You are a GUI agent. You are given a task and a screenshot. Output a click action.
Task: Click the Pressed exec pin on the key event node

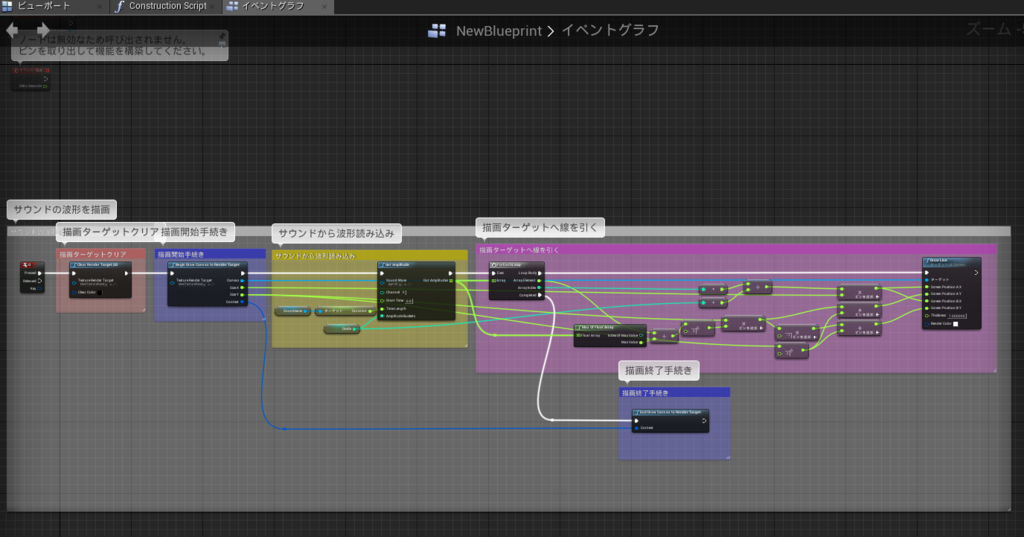[40, 273]
